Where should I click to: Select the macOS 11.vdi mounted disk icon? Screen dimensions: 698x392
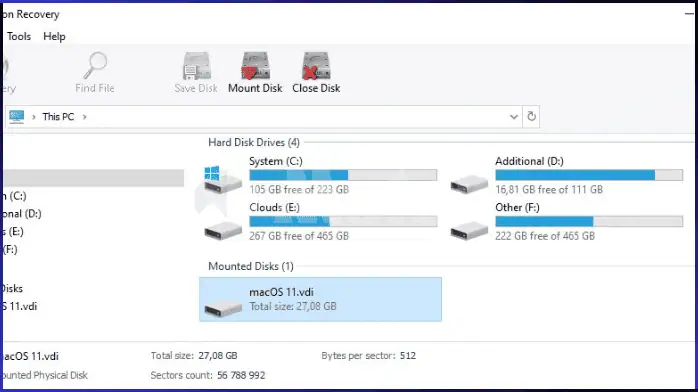pos(223,307)
